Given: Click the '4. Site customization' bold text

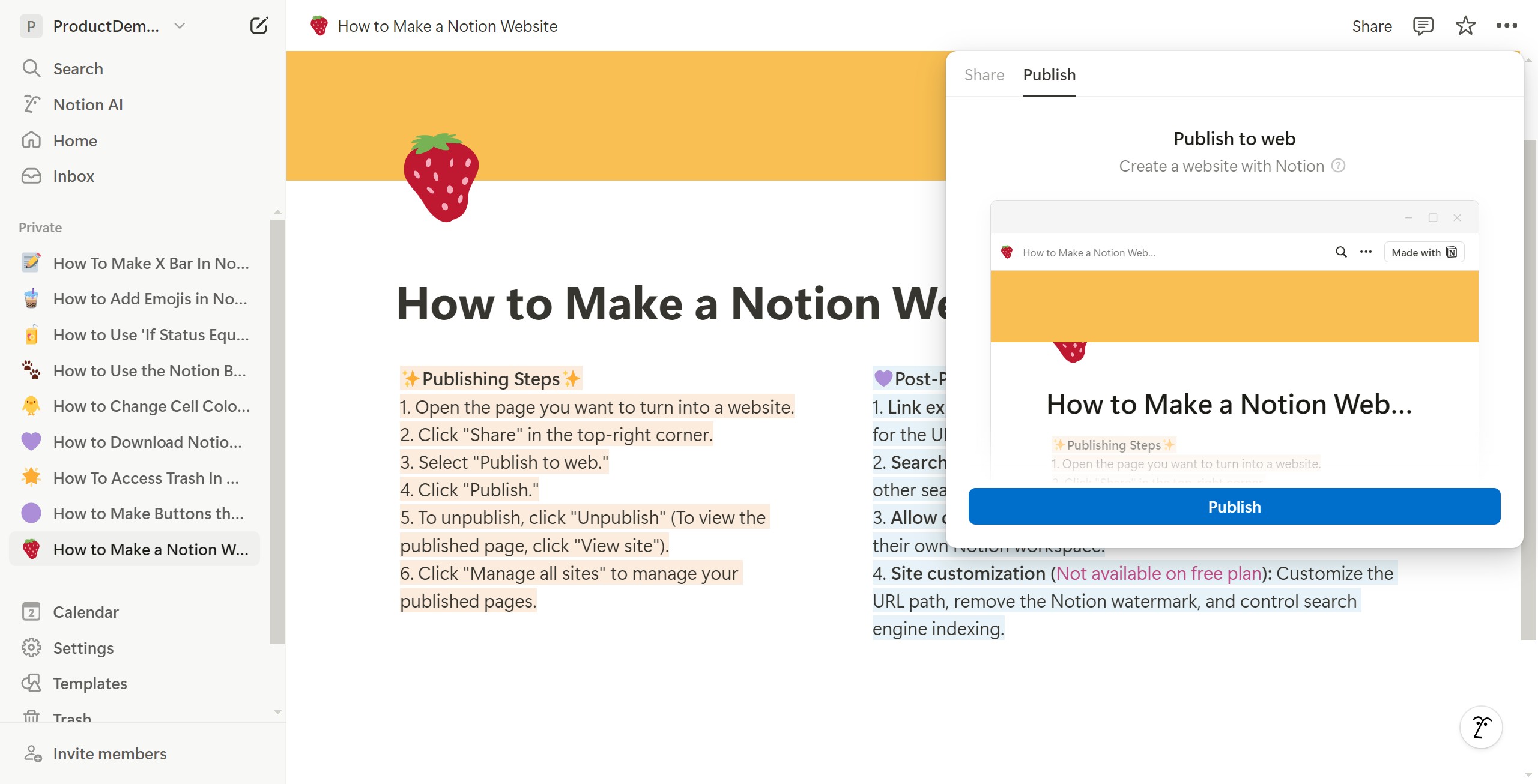Looking at the screenshot, I should 959,573.
